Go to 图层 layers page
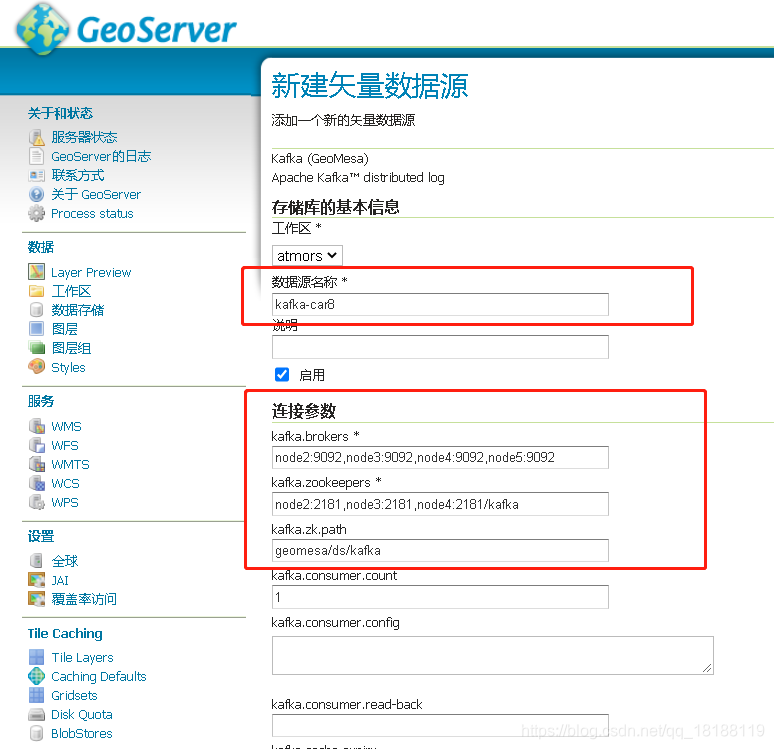The height and width of the screenshot is (749, 774). [x=64, y=329]
